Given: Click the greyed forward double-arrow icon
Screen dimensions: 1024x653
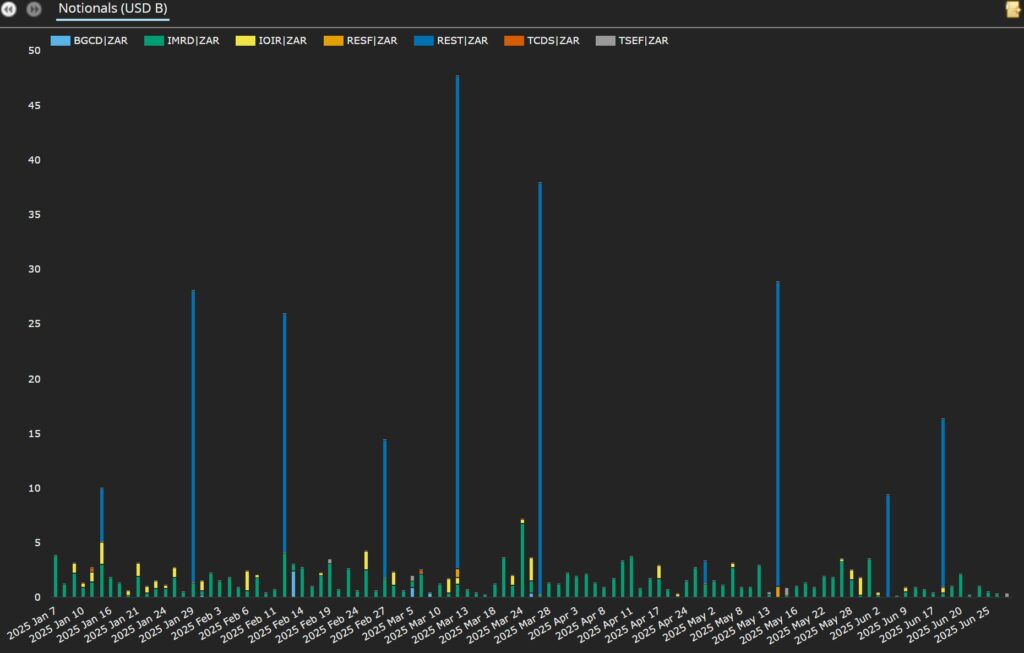Looking at the screenshot, I should (x=34, y=10).
